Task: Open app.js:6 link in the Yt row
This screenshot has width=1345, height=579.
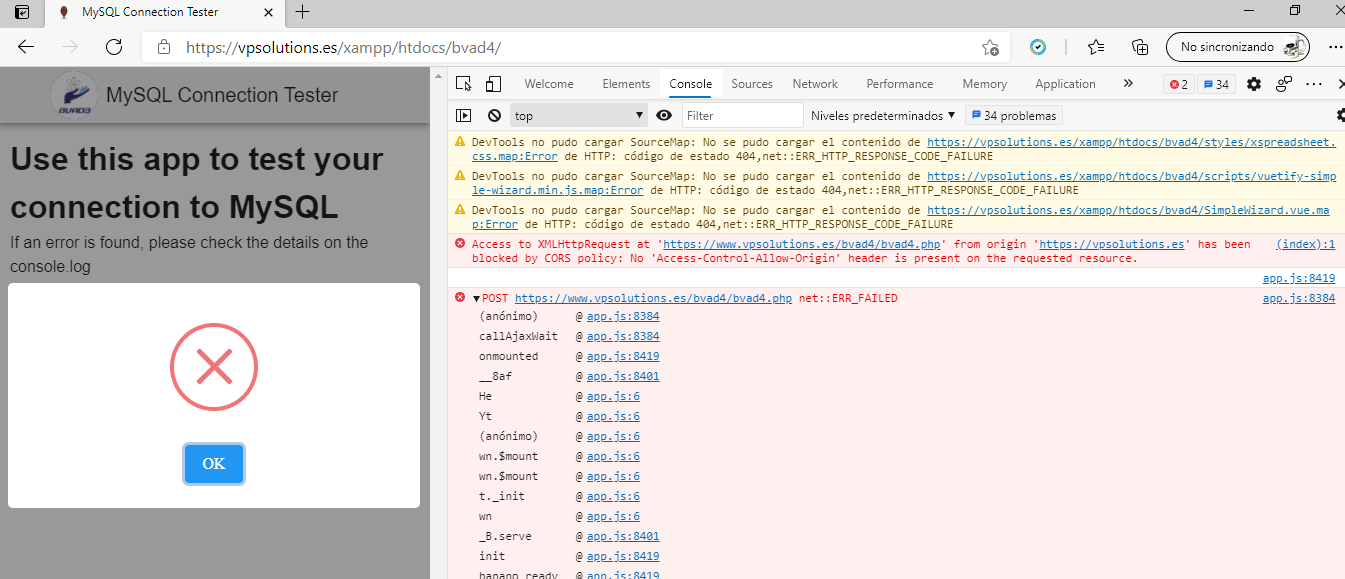Action: point(613,416)
